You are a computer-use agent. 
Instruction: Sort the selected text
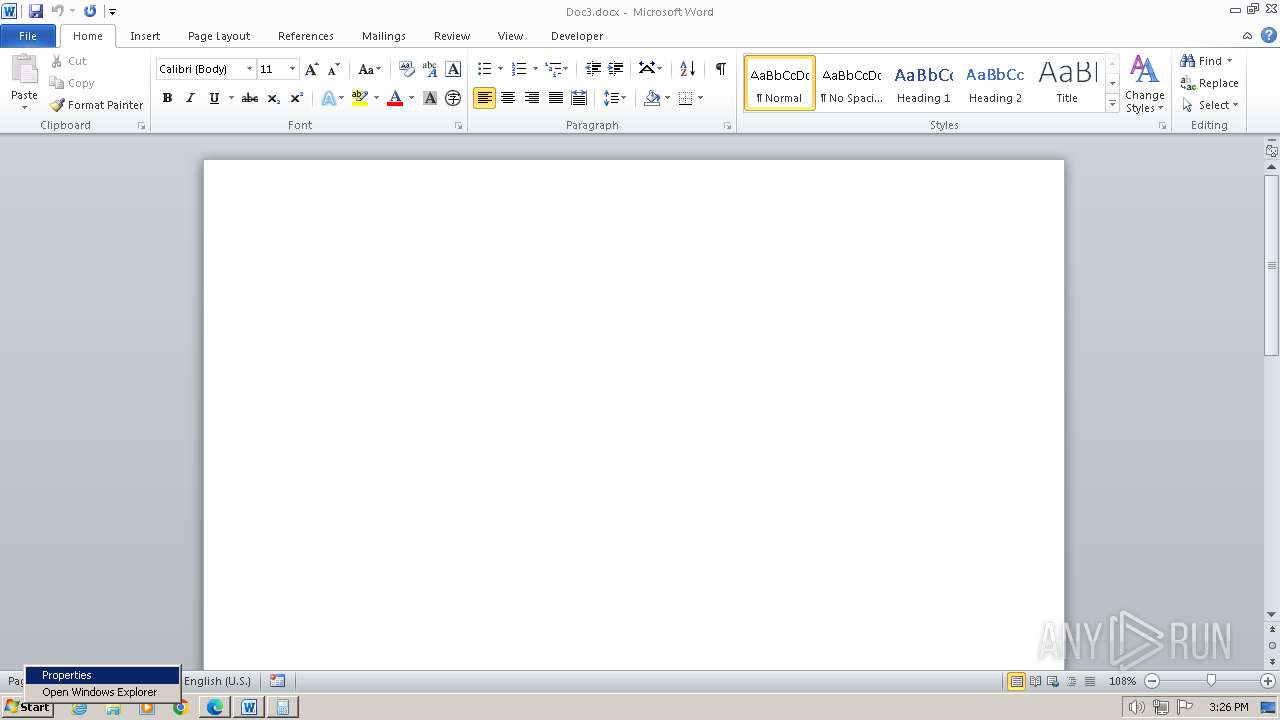687,69
